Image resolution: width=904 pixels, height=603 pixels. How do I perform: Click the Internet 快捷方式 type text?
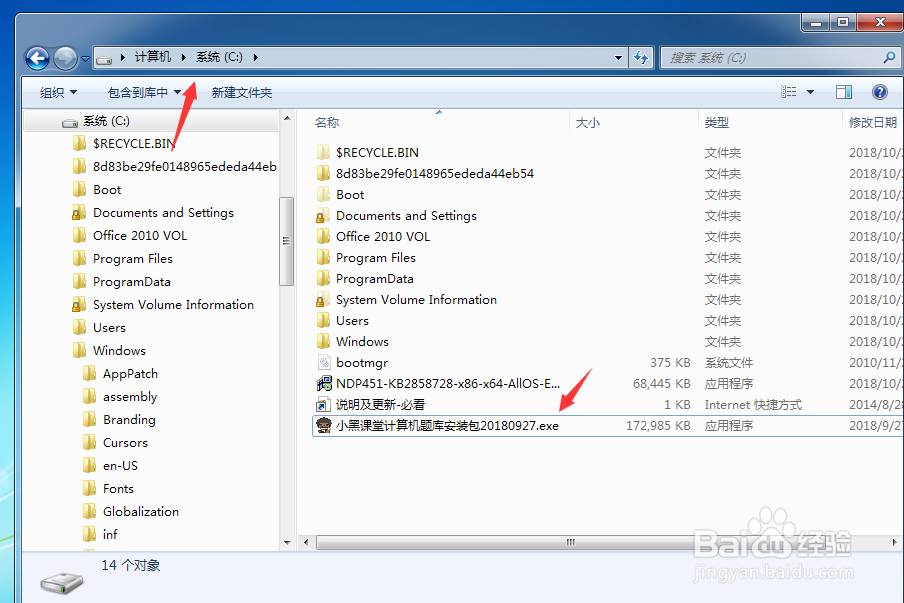[x=753, y=405]
